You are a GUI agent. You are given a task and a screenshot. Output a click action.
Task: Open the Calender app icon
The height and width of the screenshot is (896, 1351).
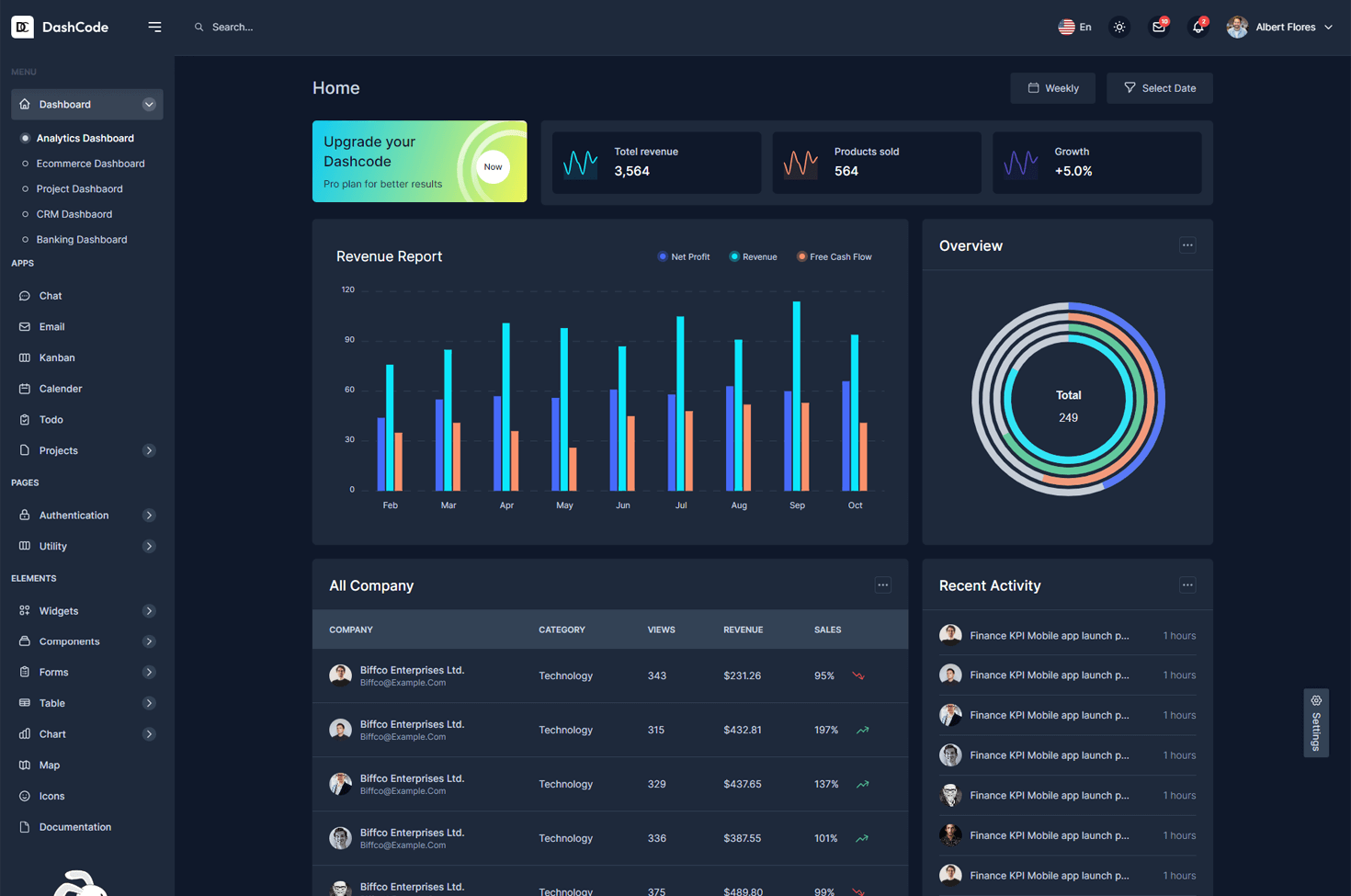[25, 389]
